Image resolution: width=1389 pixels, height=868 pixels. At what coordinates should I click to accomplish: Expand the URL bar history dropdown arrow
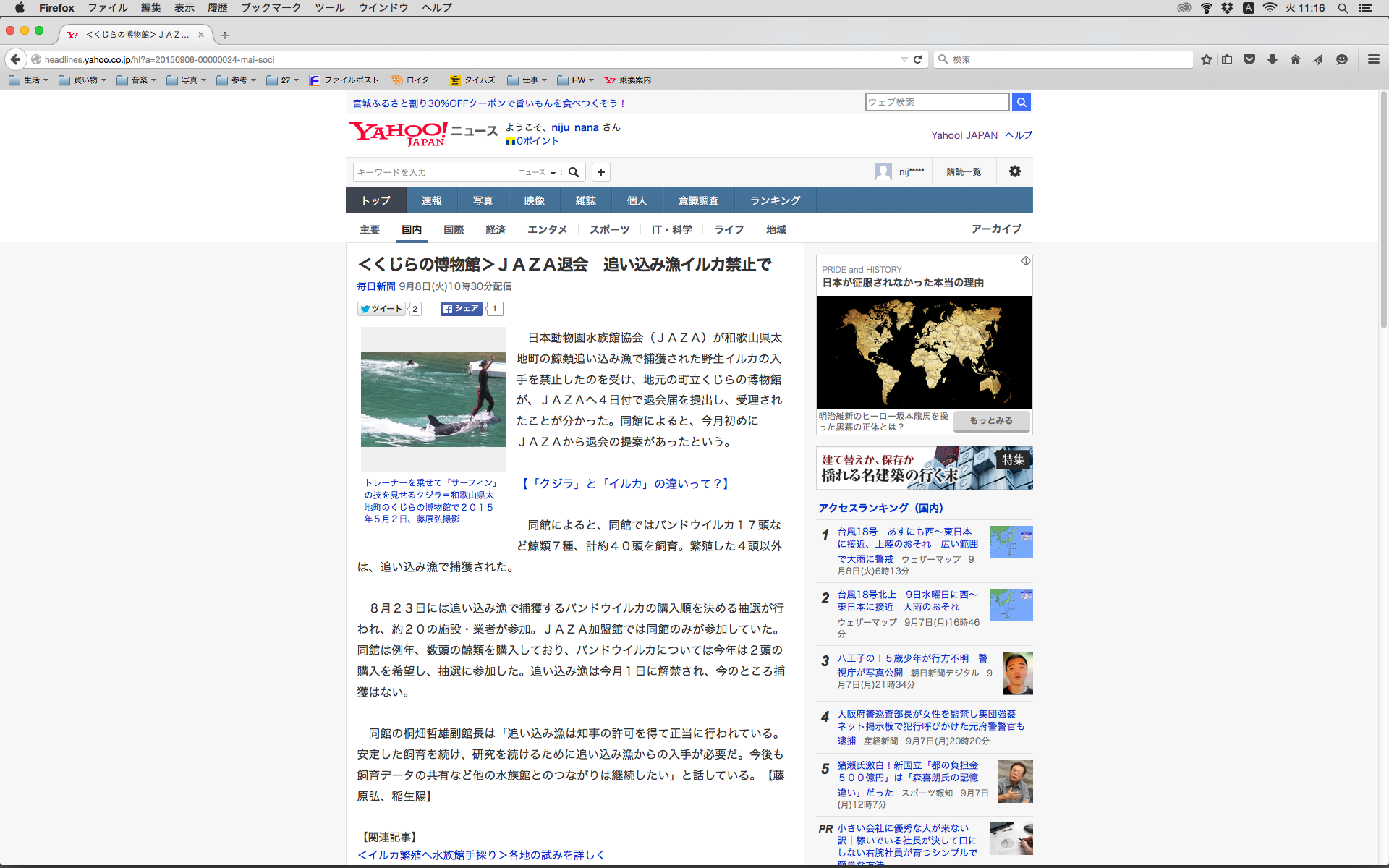(904, 59)
